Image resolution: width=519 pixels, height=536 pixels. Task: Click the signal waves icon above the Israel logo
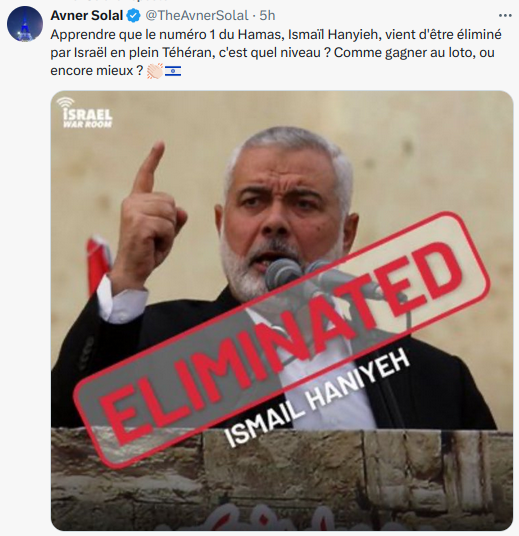(x=65, y=102)
